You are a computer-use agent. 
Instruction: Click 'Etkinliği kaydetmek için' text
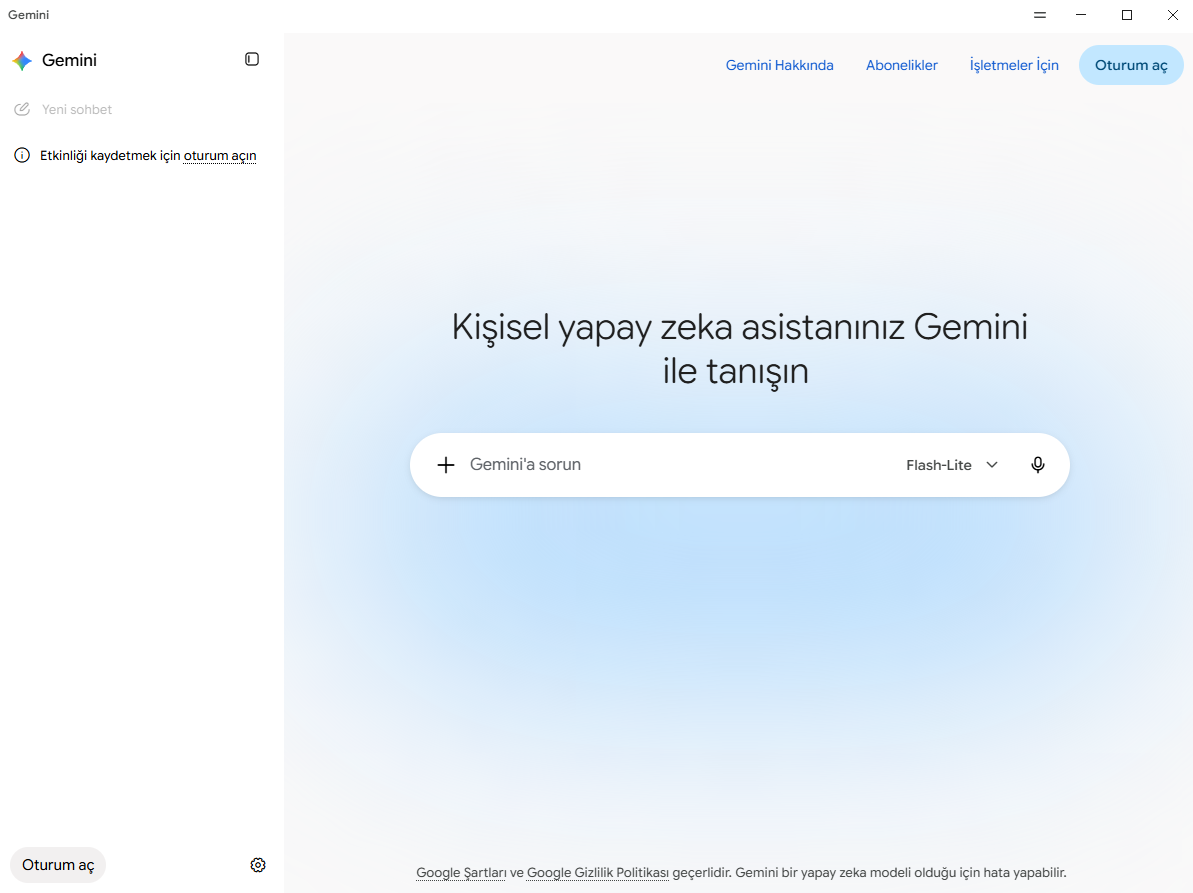(110, 156)
